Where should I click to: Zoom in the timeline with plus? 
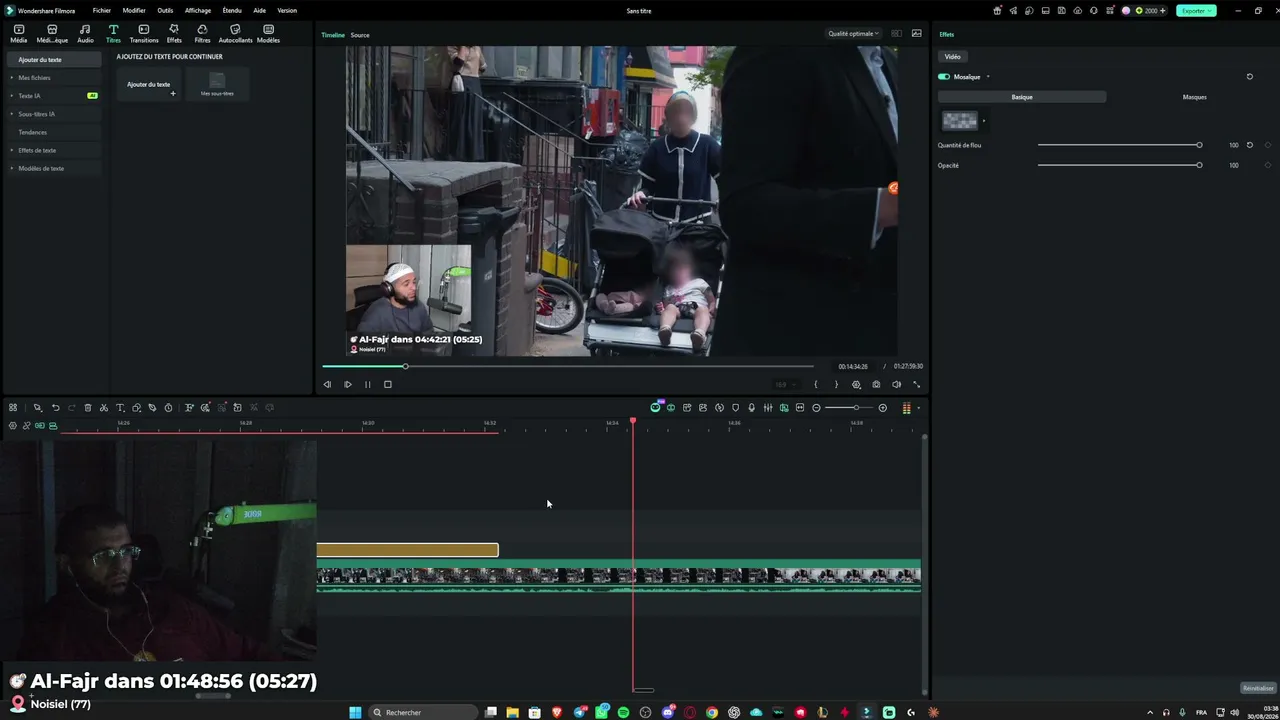coord(882,408)
